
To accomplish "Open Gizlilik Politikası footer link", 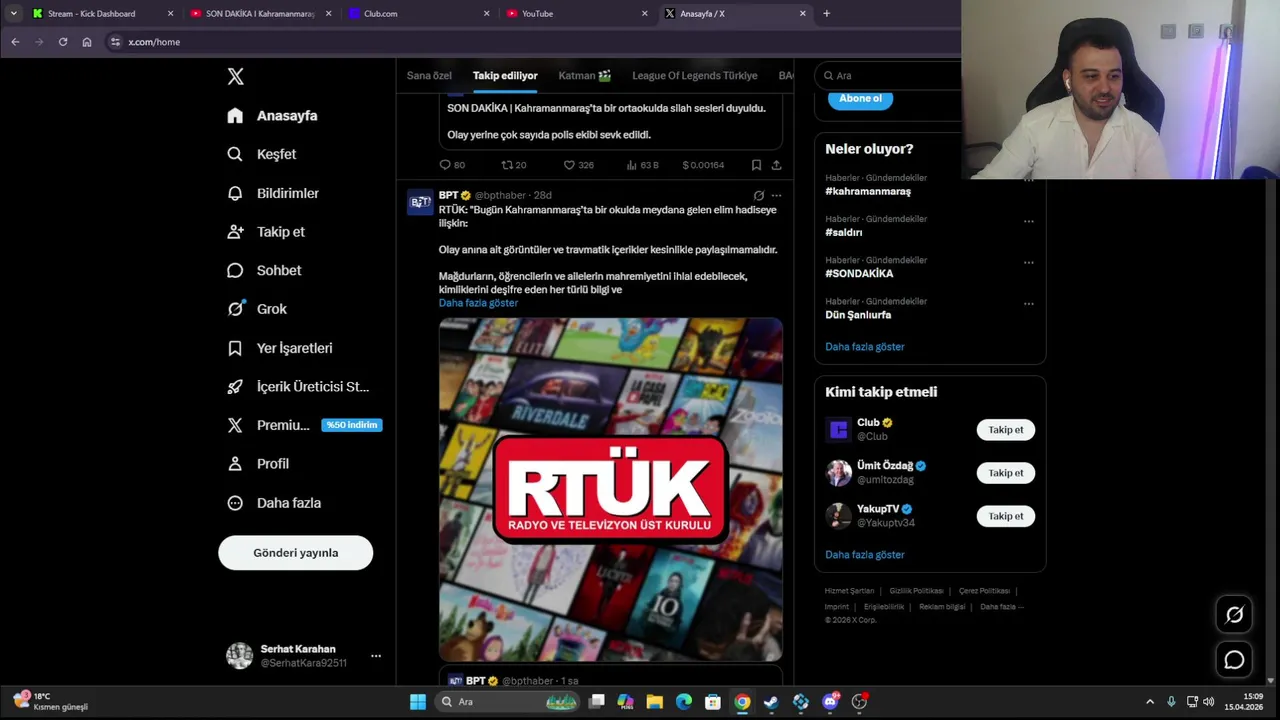I will [x=916, y=591].
